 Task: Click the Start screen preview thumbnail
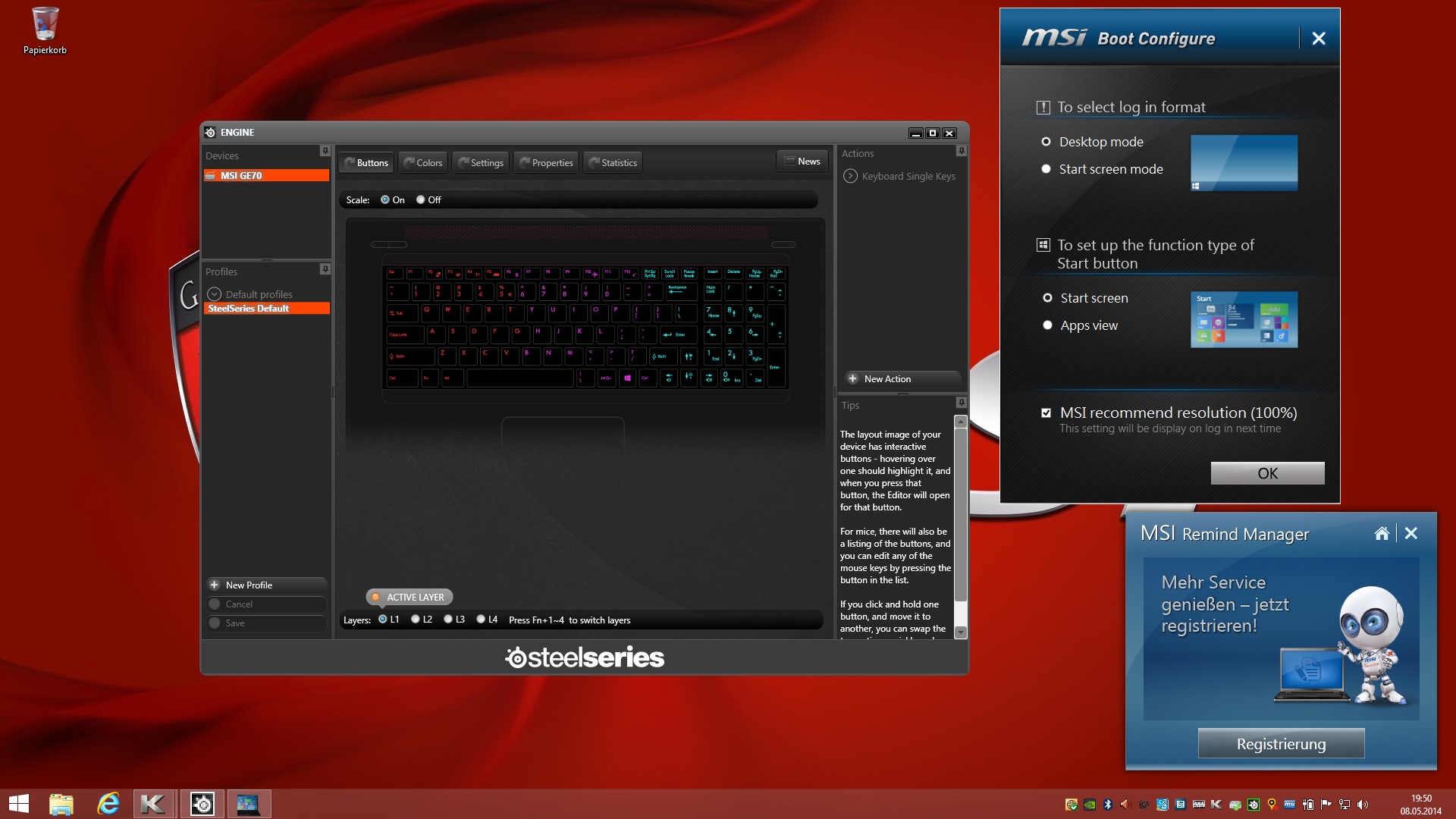[x=1244, y=319]
